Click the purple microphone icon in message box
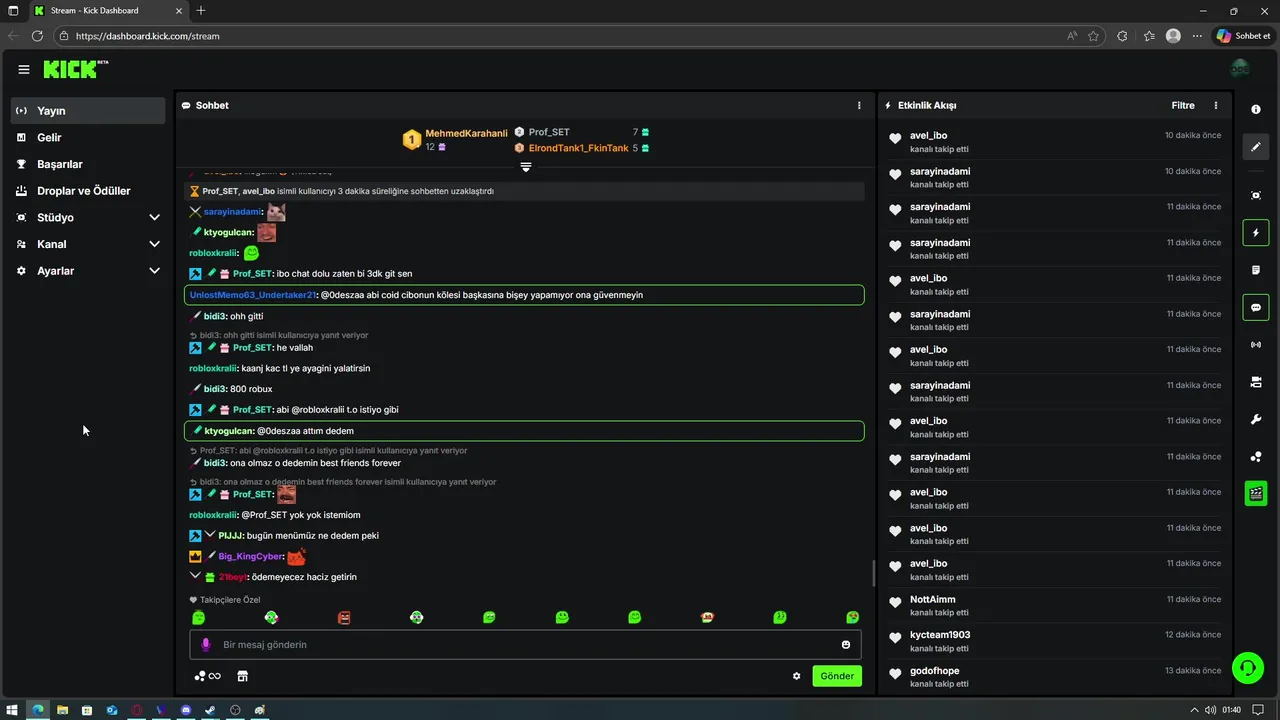Viewport: 1280px width, 720px height. [206, 645]
